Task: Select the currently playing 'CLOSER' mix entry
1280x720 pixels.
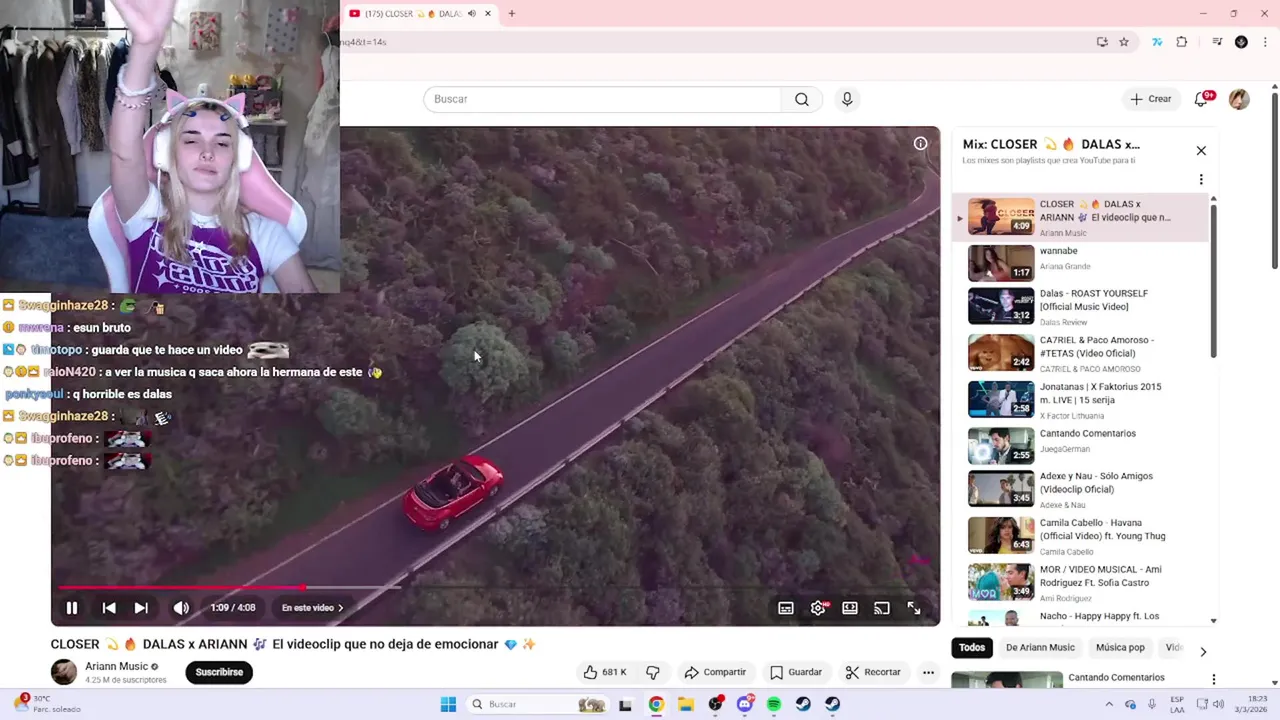Action: (1080, 217)
